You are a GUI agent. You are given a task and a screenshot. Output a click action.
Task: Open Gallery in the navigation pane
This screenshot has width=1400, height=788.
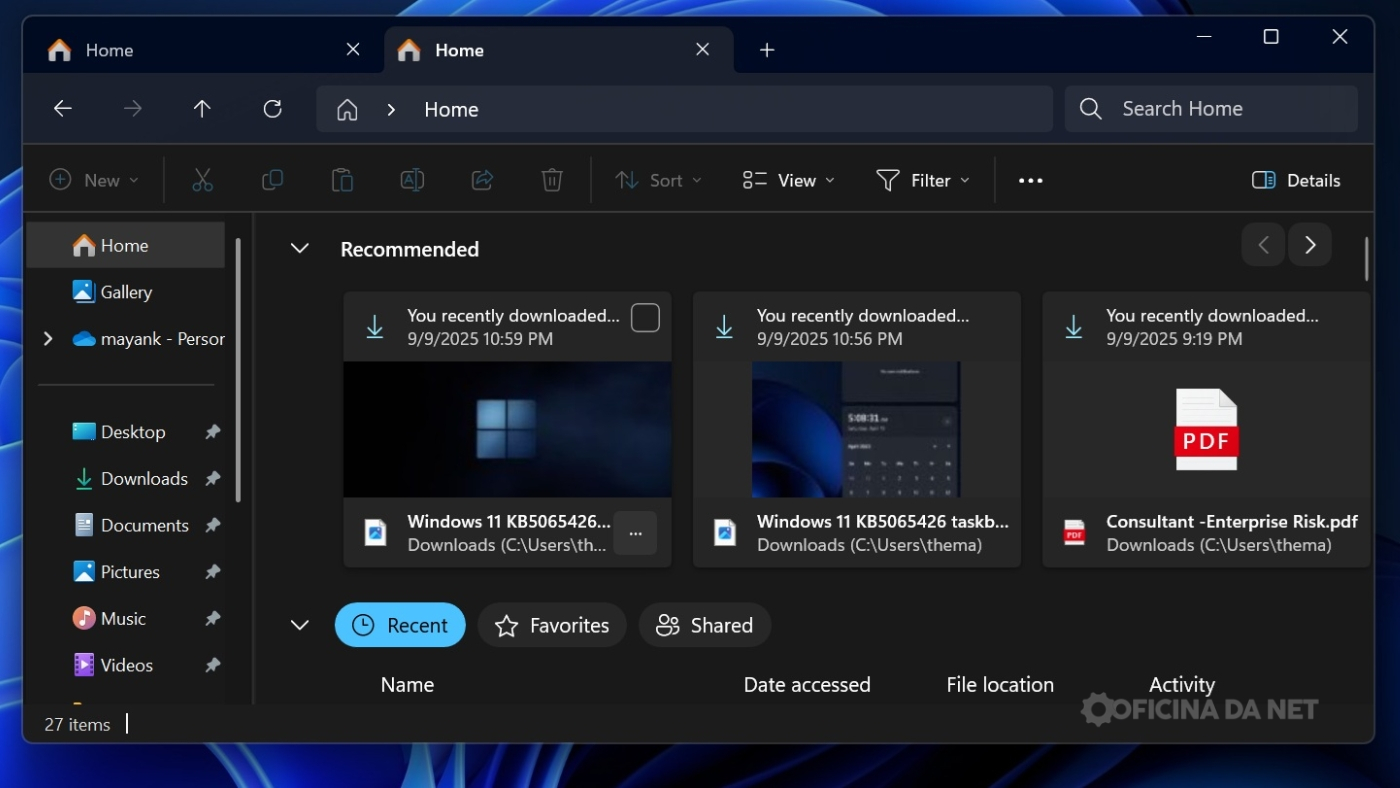point(126,292)
